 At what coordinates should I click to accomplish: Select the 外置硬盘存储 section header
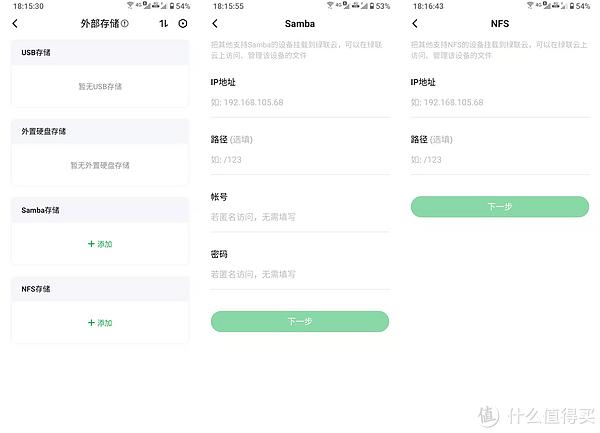click(100, 132)
